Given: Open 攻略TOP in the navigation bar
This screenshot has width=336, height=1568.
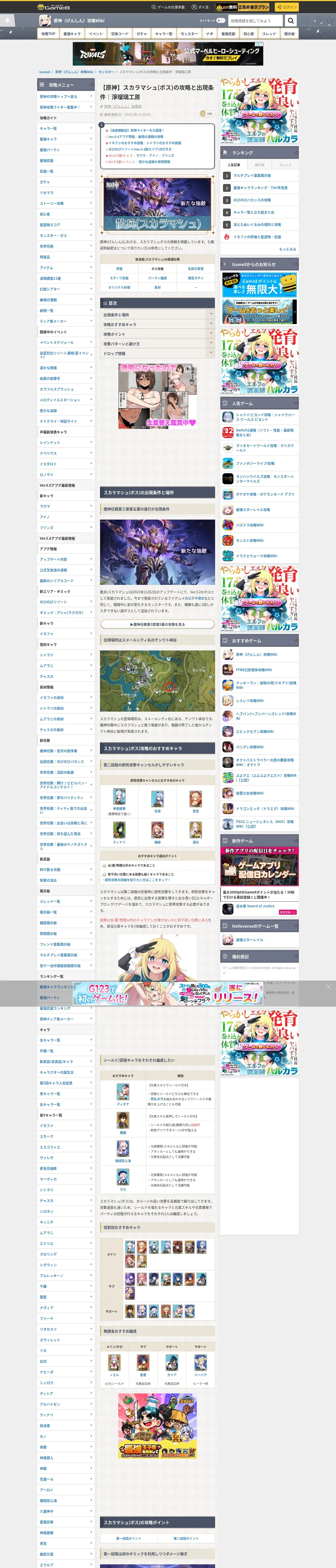Looking at the screenshot, I should 48,33.
